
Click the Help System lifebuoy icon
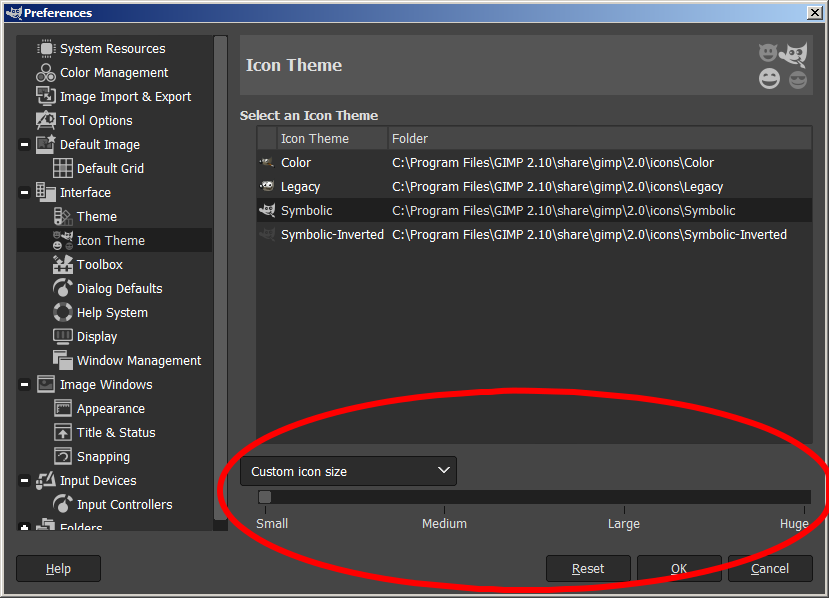coord(62,312)
